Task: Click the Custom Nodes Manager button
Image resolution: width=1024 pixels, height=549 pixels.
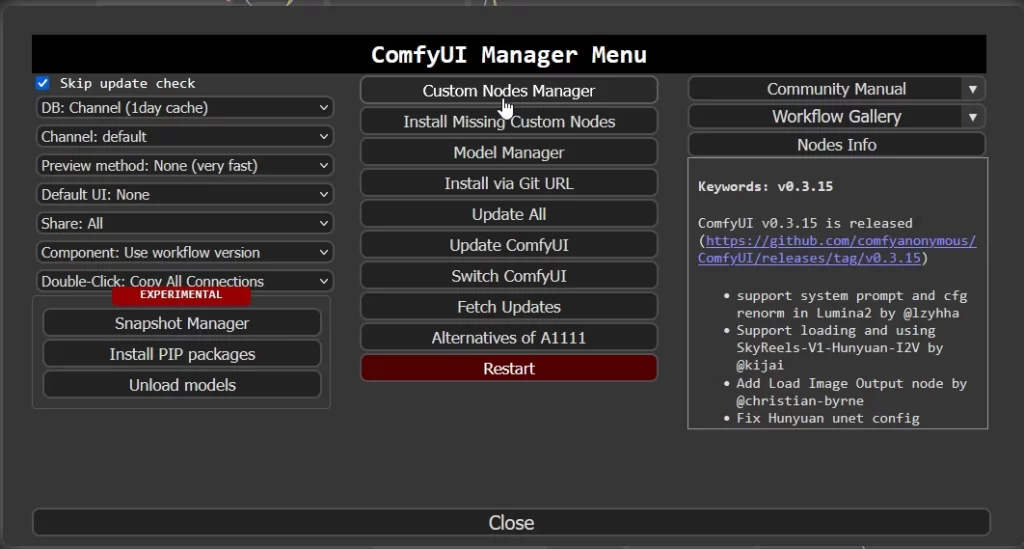Action: click(x=508, y=90)
